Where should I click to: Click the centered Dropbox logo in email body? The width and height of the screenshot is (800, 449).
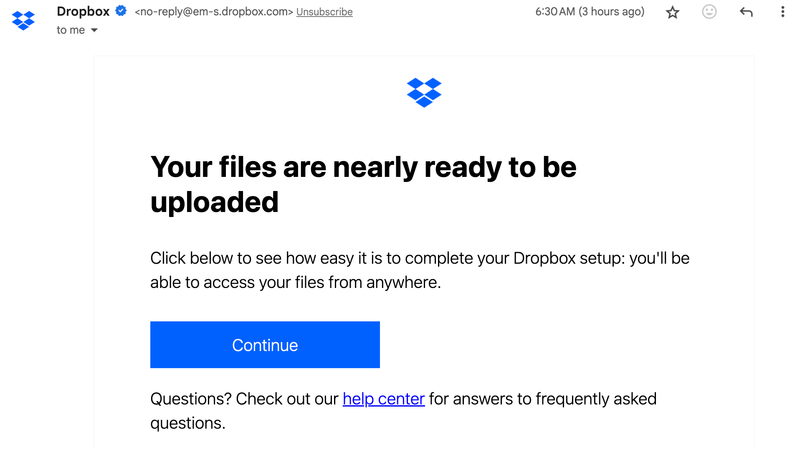coord(424,91)
